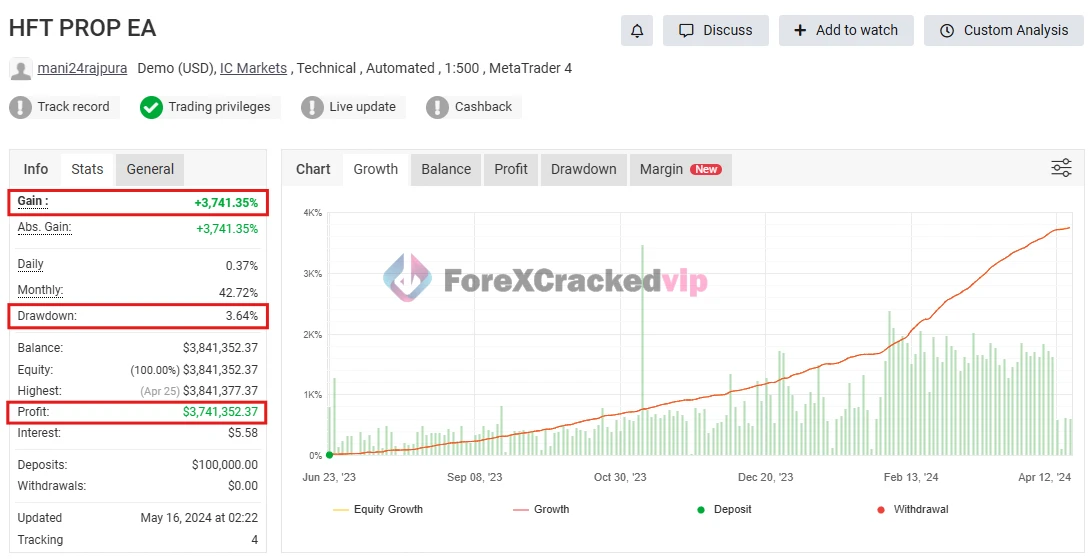Screen dimensions: 1091x559
Task: Click the Deposits value $100,000.00
Action: click(x=225, y=465)
